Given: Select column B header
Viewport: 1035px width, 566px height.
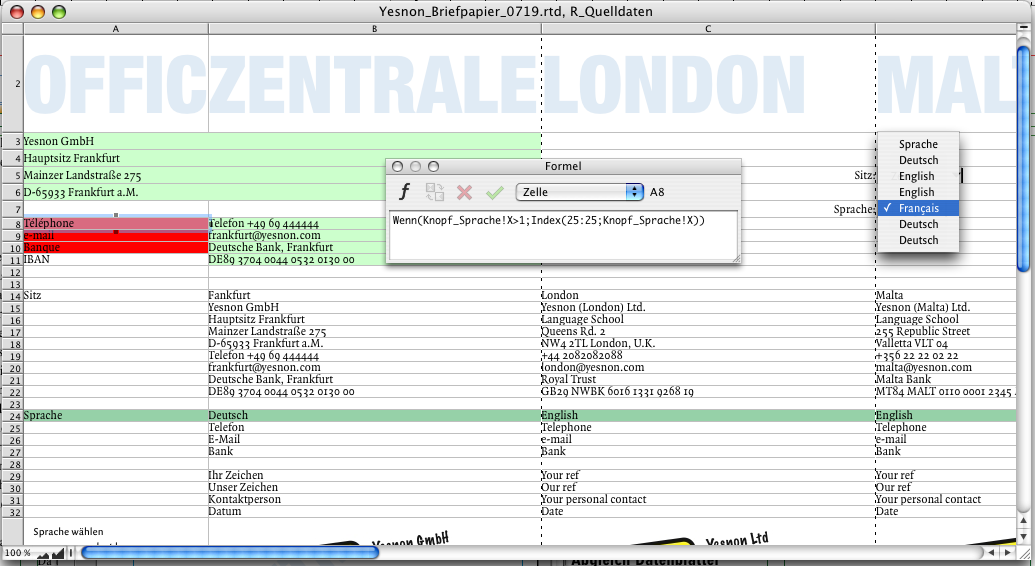Looking at the screenshot, I should pos(374,29).
